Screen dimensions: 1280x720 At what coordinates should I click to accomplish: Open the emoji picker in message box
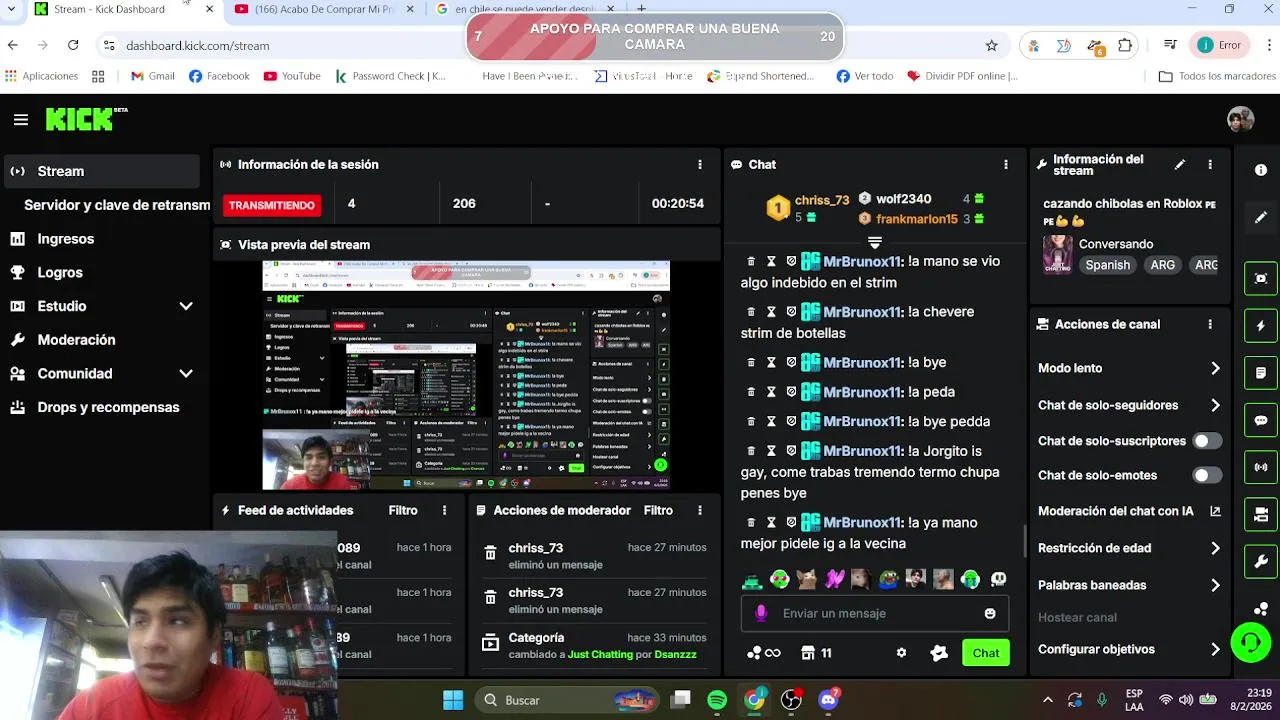(x=990, y=613)
